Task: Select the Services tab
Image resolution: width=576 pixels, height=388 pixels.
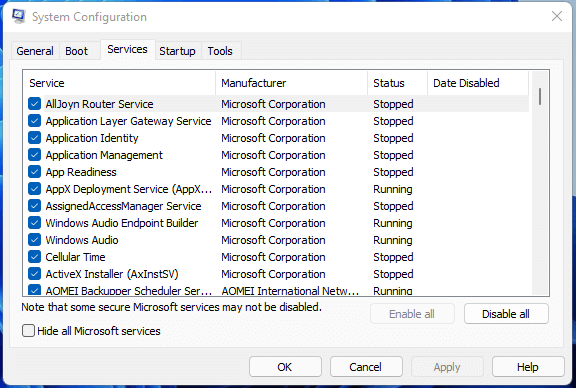Action: pyautogui.click(x=127, y=50)
